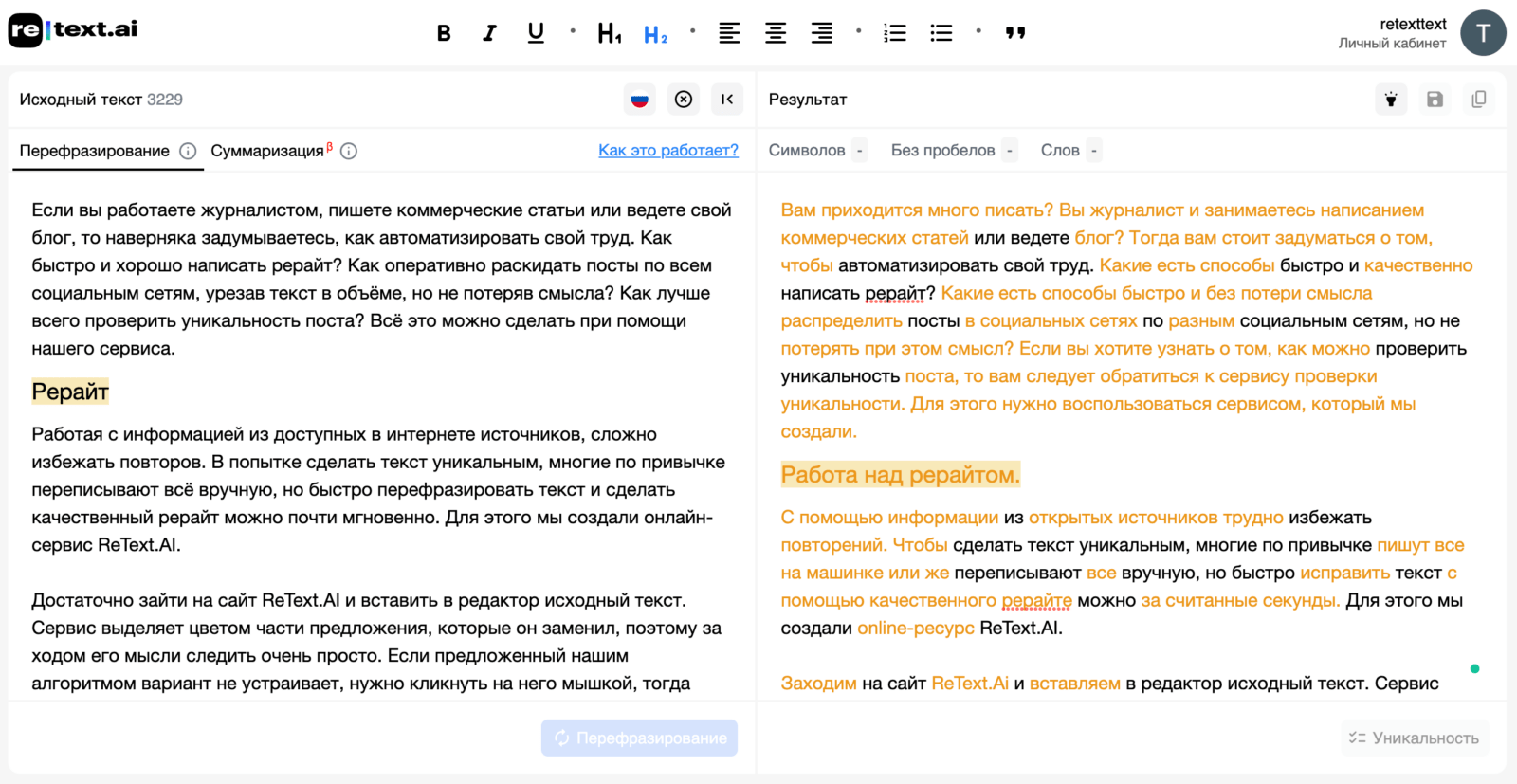Screen dimensions: 1517x784
Task: Toggle italic formatting
Action: click(489, 33)
